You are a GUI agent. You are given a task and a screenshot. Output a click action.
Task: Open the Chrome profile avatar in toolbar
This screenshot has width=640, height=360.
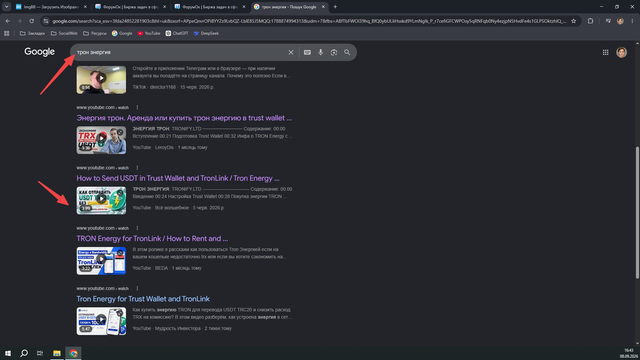click(620, 21)
